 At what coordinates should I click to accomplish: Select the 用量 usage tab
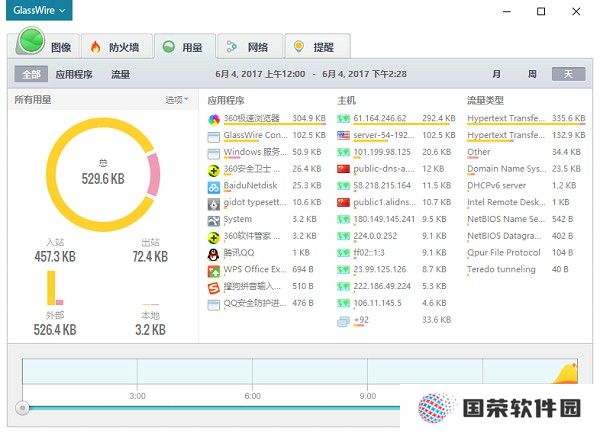[185, 46]
